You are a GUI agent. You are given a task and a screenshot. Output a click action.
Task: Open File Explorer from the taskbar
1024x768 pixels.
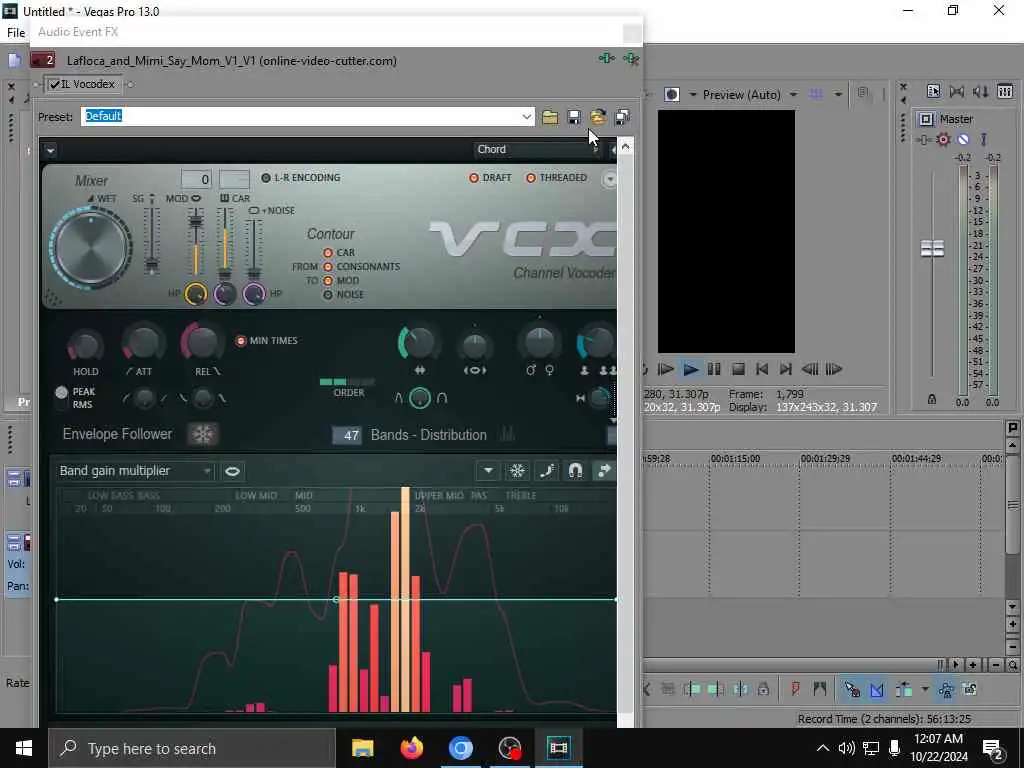362,748
